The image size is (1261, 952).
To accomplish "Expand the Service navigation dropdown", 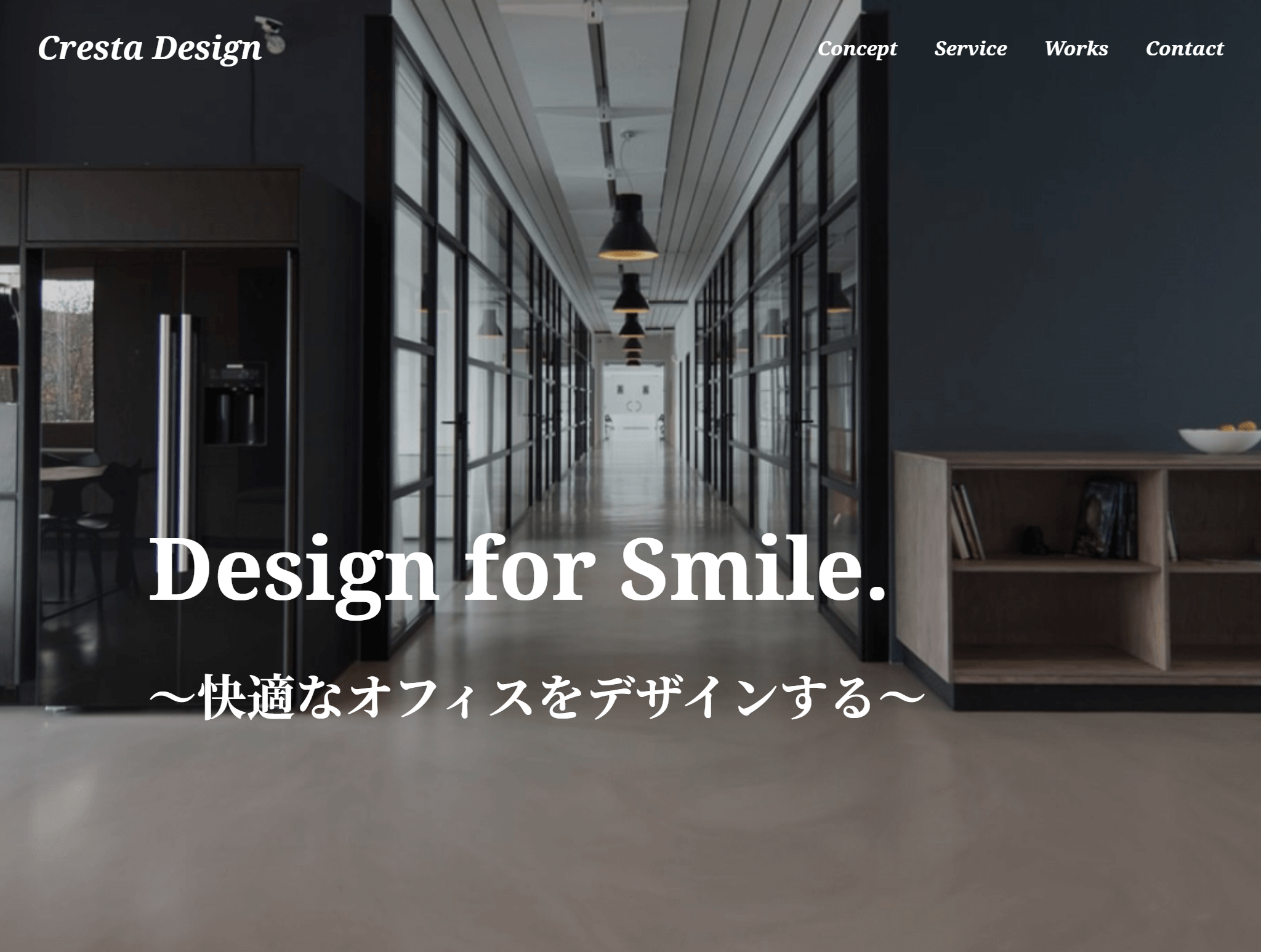I will click(x=968, y=47).
